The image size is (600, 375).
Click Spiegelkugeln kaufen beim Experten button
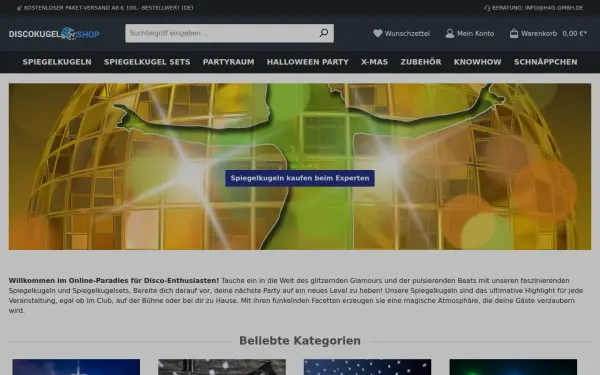pos(300,178)
